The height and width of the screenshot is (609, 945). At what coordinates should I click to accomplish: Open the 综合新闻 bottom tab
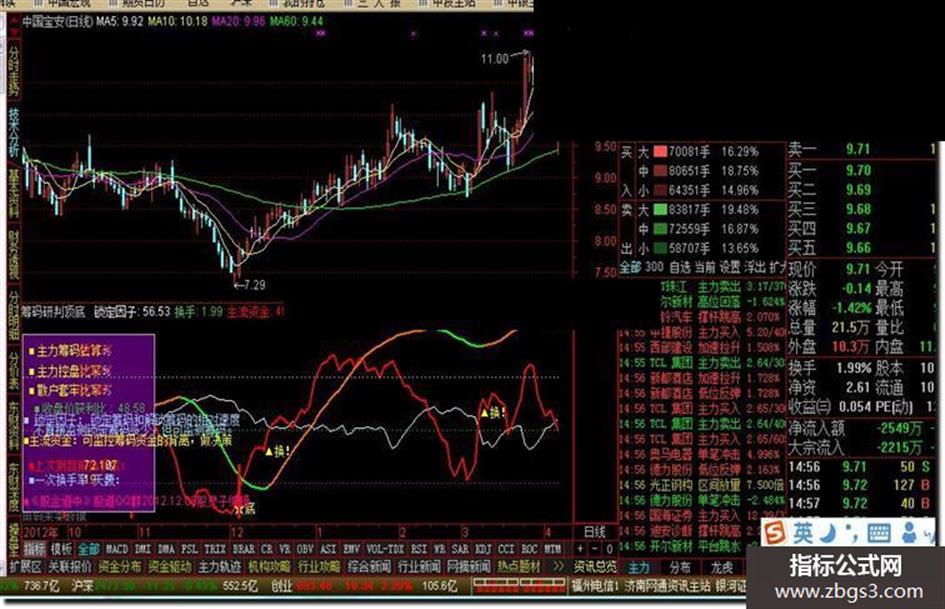369,567
